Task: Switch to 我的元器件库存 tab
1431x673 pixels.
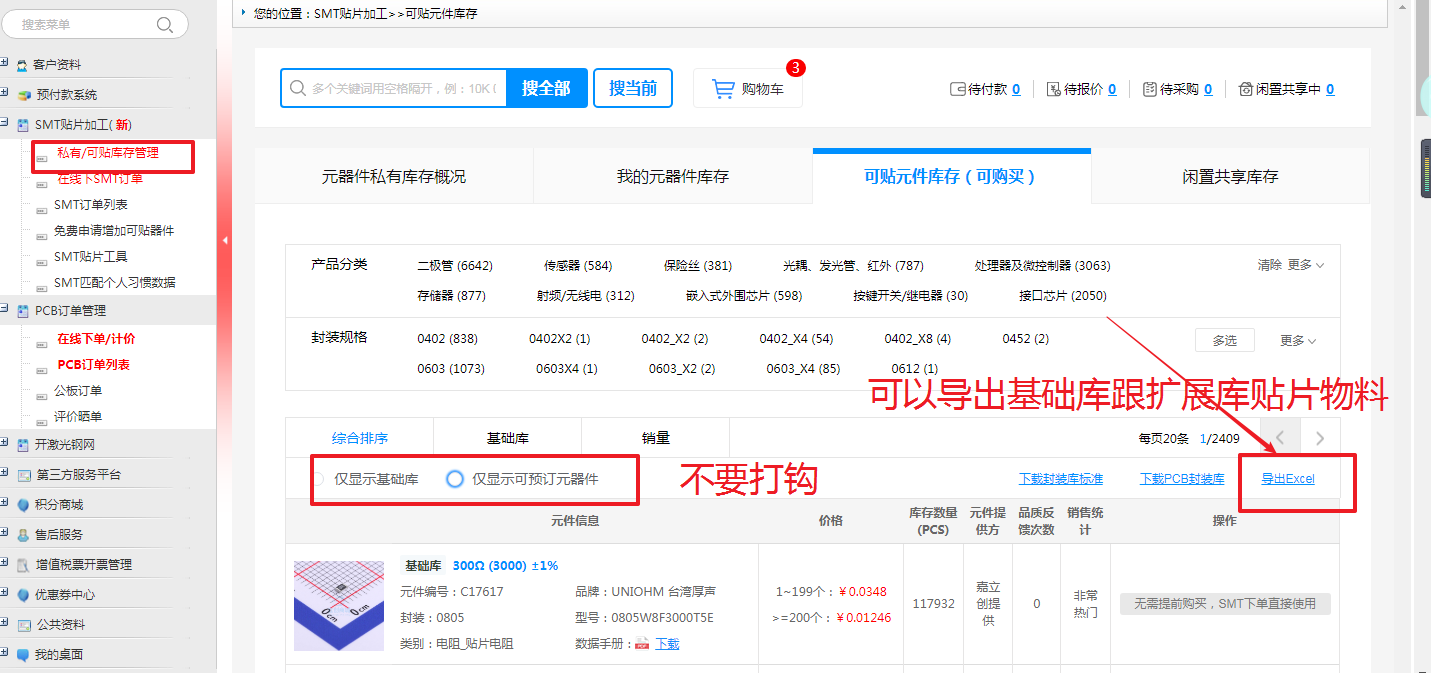Action: click(x=672, y=177)
